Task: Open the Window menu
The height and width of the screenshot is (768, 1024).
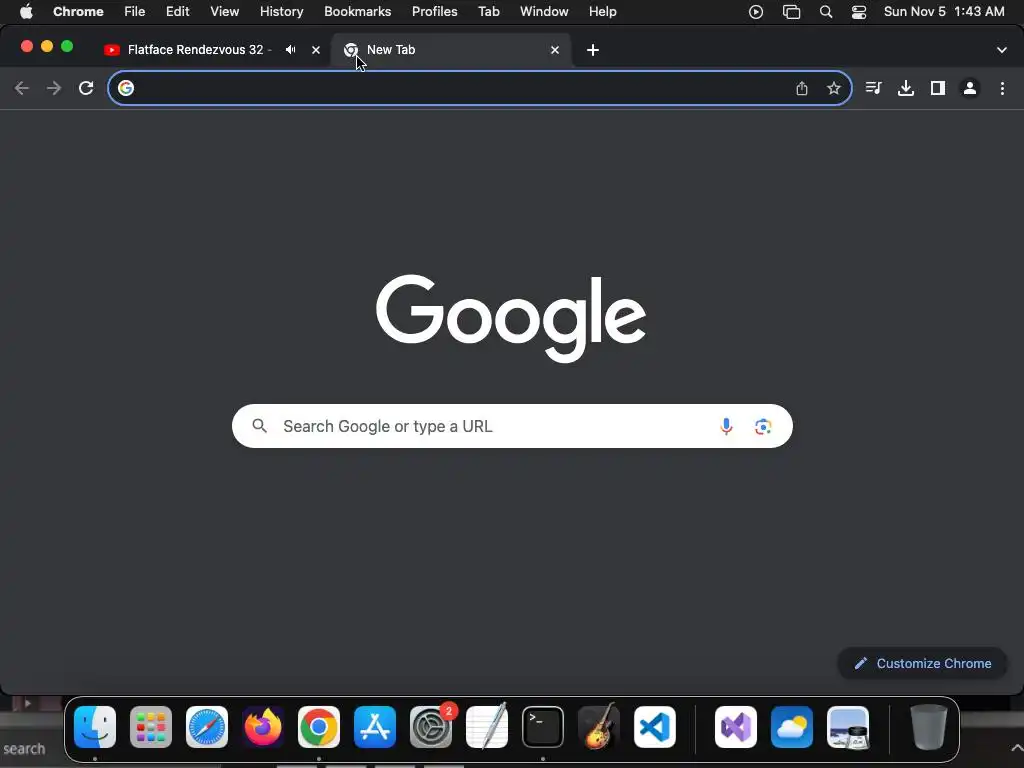Action: tap(544, 12)
